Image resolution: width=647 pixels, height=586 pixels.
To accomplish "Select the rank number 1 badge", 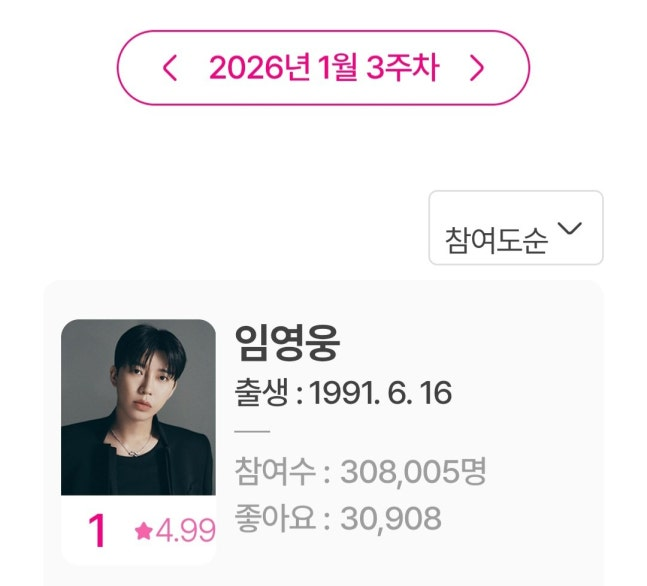I will tap(97, 532).
